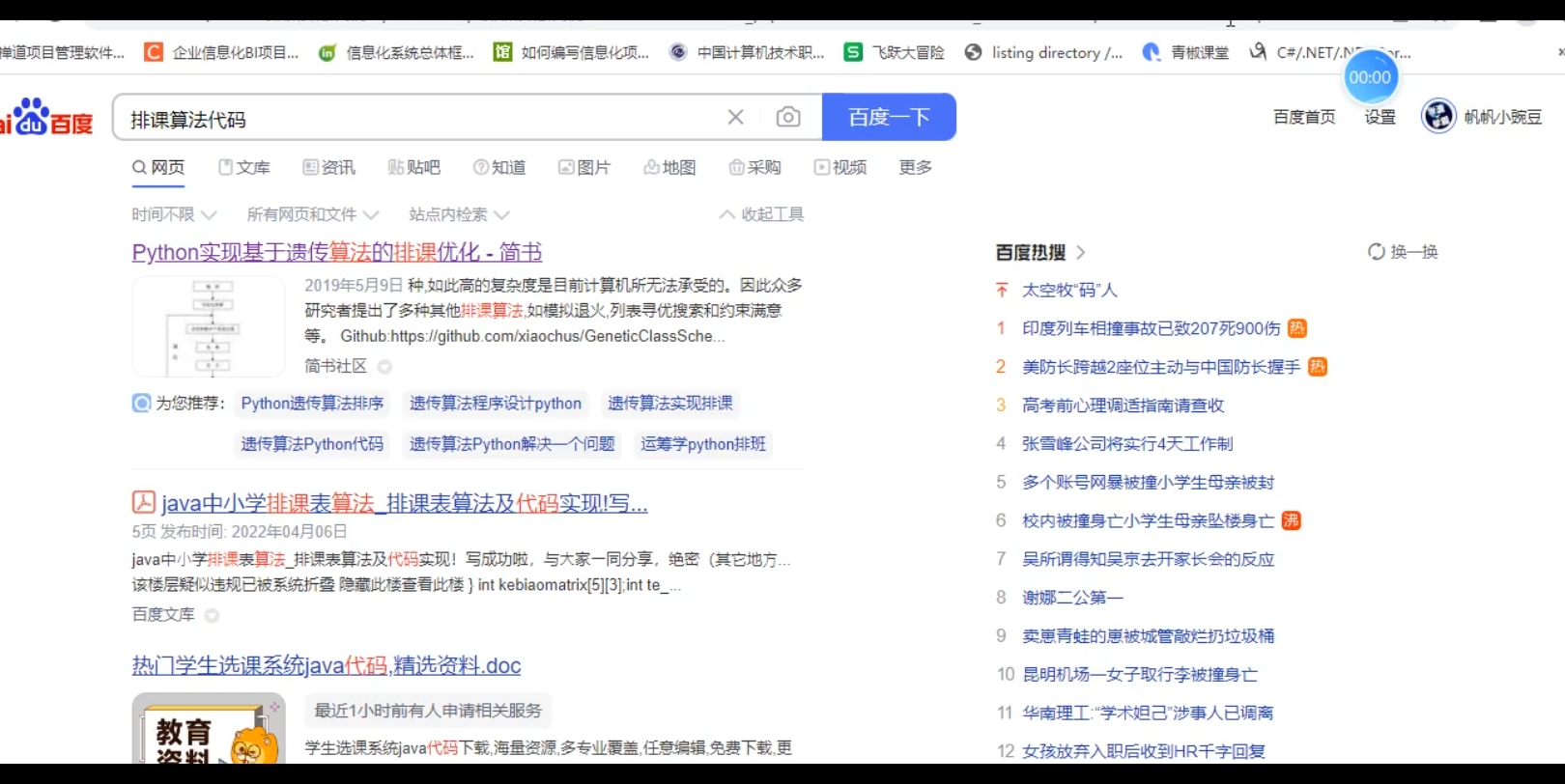Select suggestion 遗传算法Python代码
This screenshot has width=1565, height=784.
[x=312, y=444]
